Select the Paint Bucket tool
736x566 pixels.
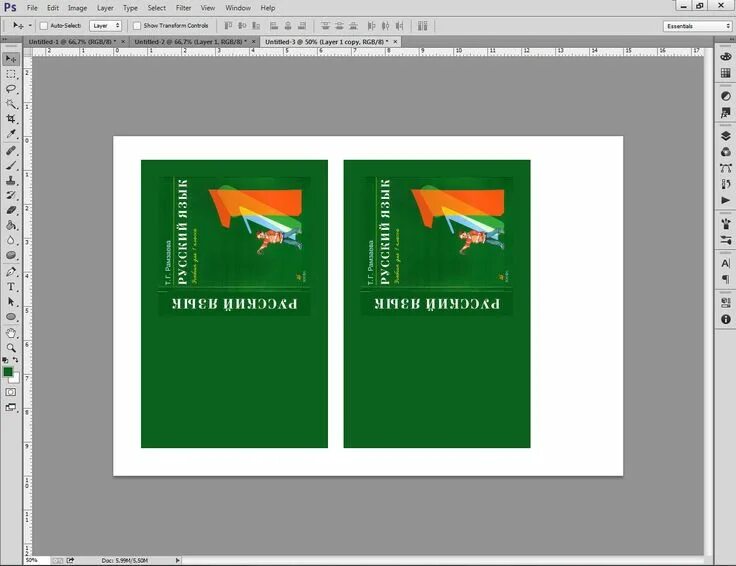click(x=11, y=225)
